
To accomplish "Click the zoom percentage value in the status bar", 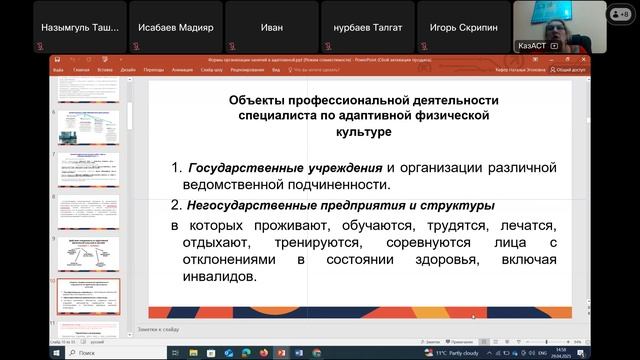I will (578, 342).
